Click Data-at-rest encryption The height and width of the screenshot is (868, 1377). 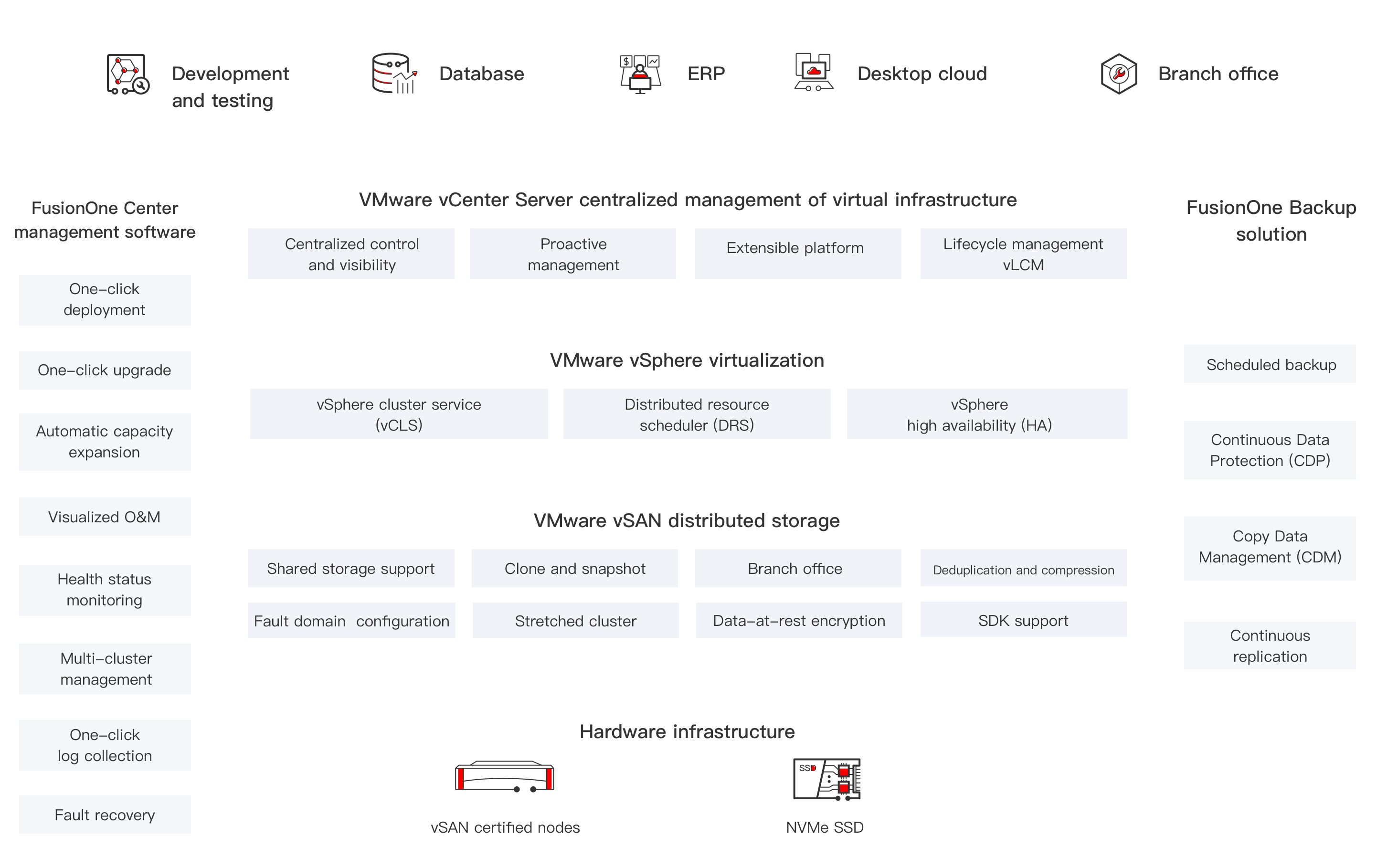point(799,620)
